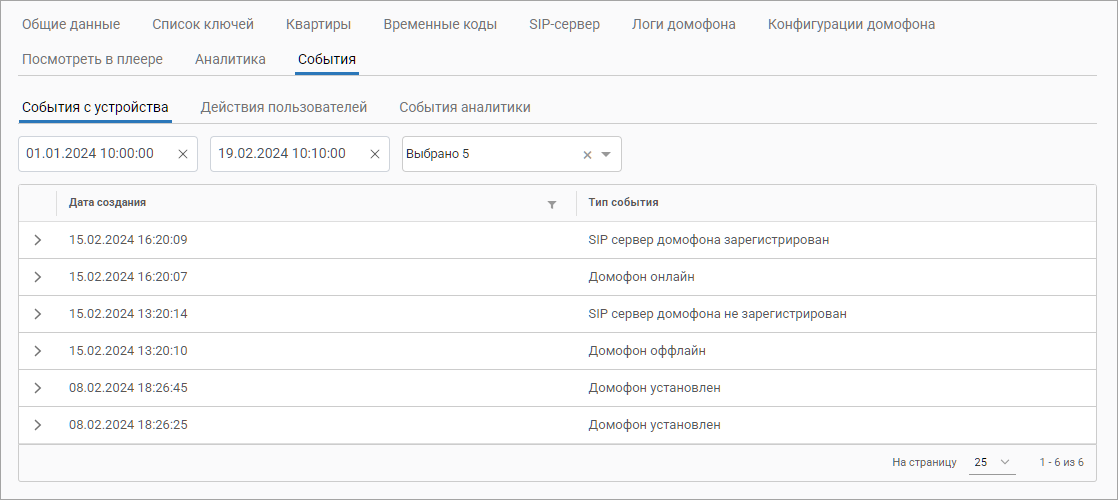
Task: Open 'Посмотреть в плеере' tab
Action: 92,59
